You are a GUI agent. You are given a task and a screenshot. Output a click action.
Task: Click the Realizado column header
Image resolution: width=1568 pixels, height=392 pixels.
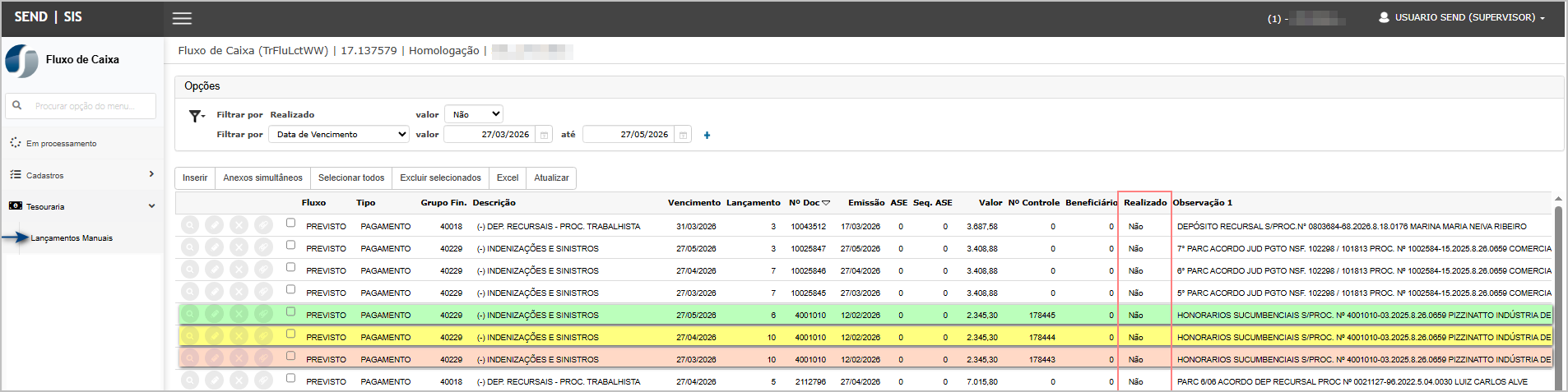(x=1145, y=203)
